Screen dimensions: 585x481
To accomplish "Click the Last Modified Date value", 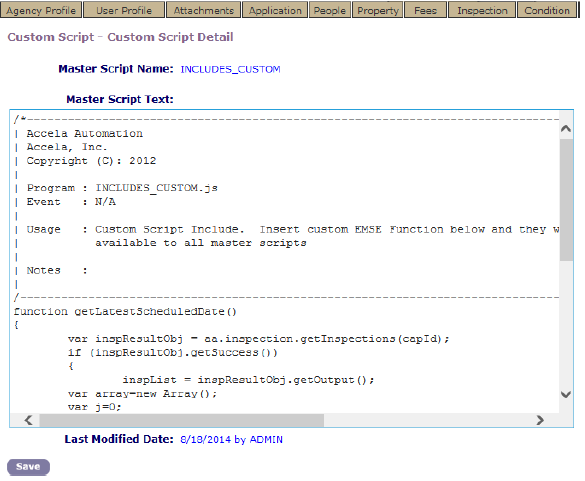I will pos(231,440).
